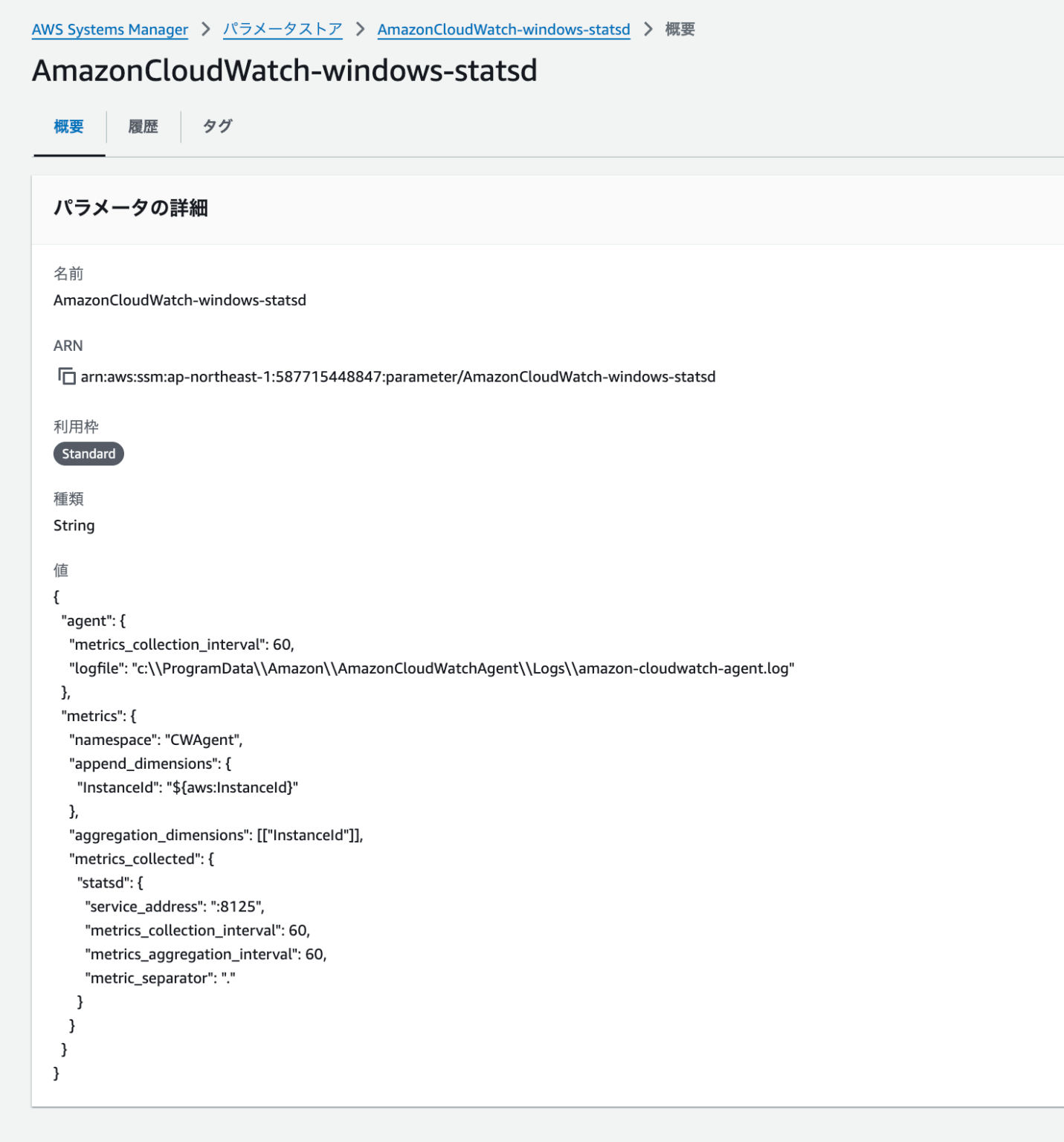1064x1142 pixels.
Task: Select the active 概要 tab
Action: click(x=68, y=126)
